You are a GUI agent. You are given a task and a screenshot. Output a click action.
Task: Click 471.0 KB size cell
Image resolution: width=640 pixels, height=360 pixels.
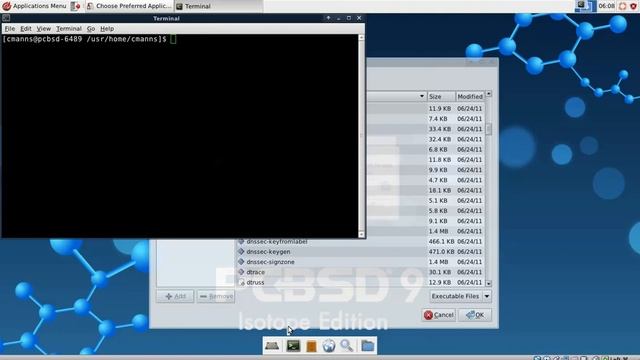[x=441, y=252]
